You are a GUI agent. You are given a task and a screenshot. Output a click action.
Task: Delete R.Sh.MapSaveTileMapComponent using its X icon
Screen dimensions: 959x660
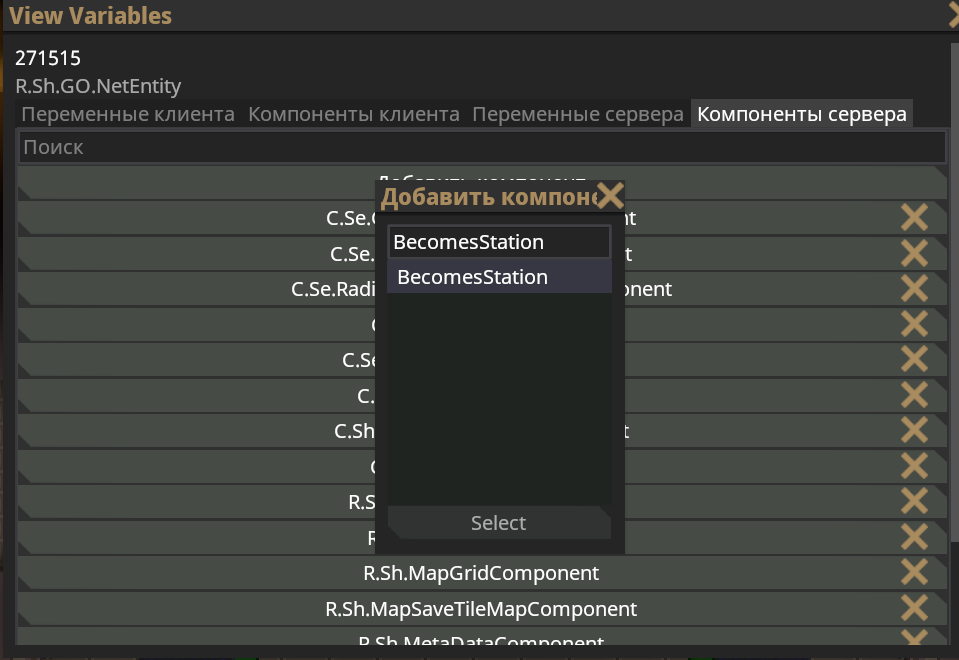click(x=914, y=608)
